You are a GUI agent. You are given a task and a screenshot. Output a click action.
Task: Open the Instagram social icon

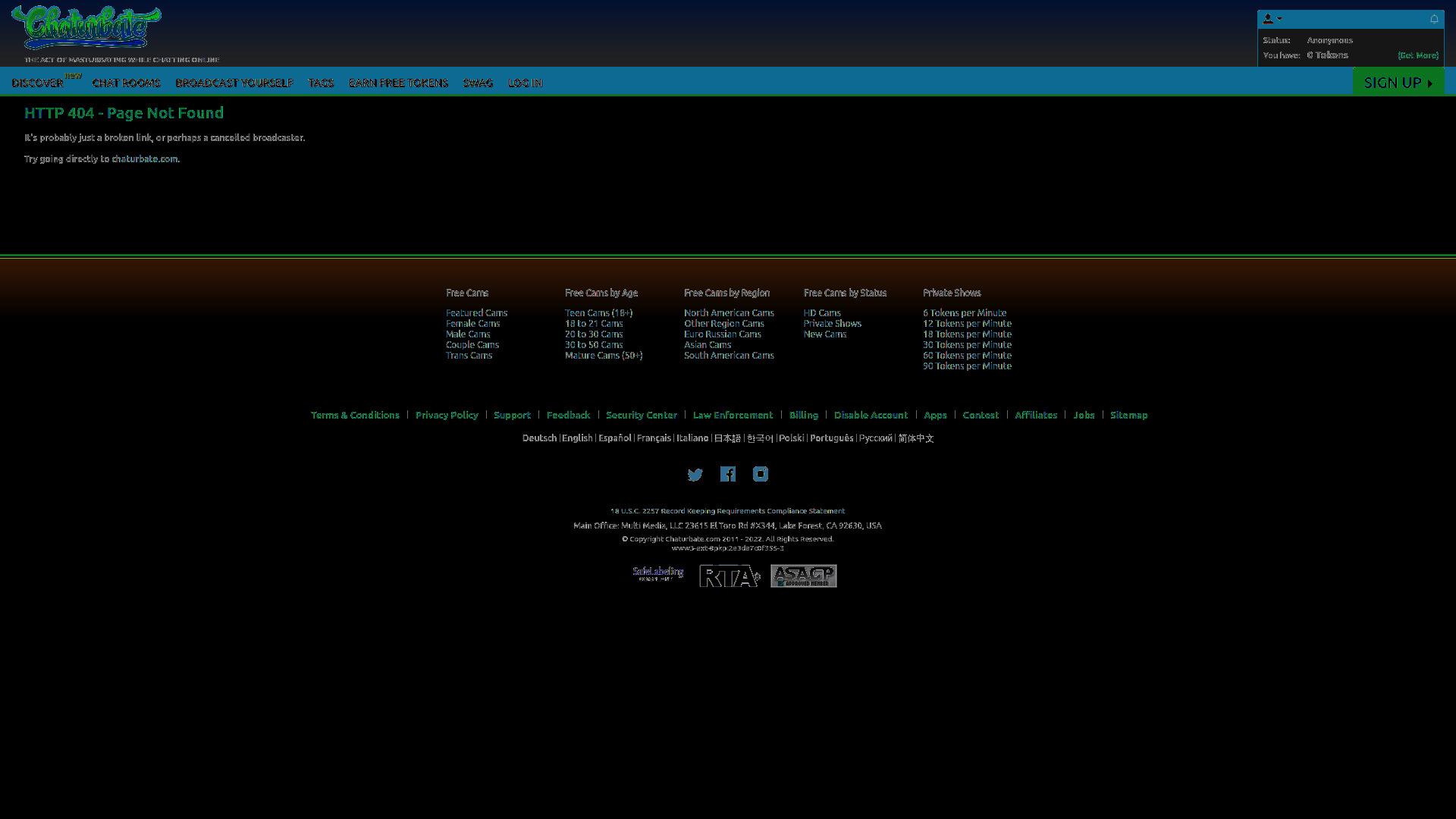[761, 475]
